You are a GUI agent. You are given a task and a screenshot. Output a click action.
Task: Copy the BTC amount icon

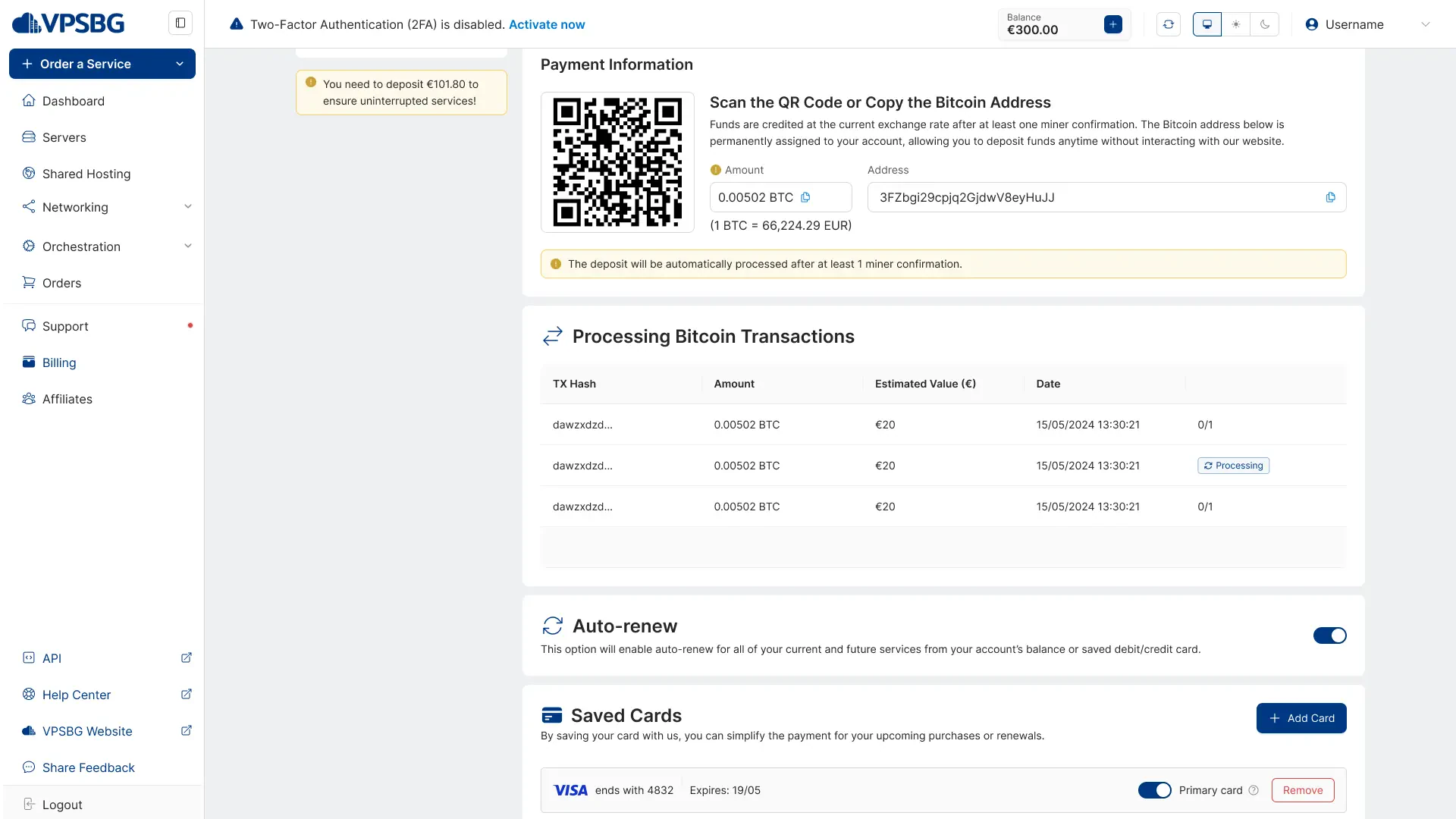point(805,197)
